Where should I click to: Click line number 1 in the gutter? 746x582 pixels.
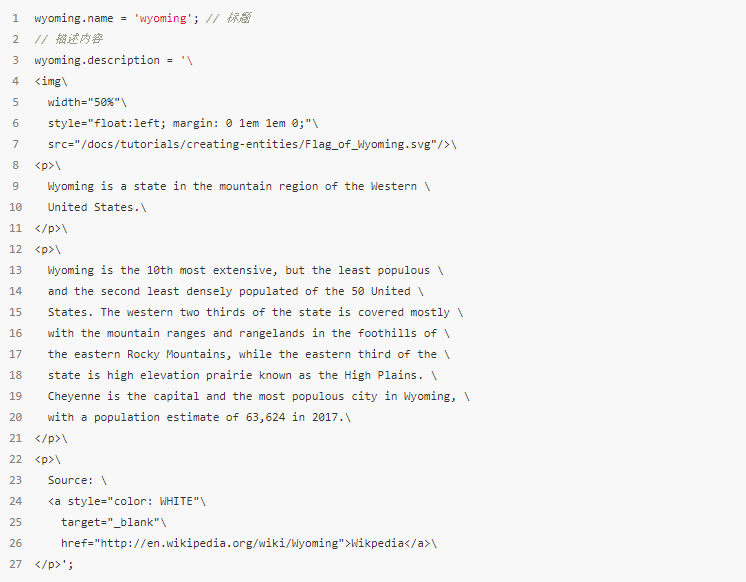click(16, 18)
